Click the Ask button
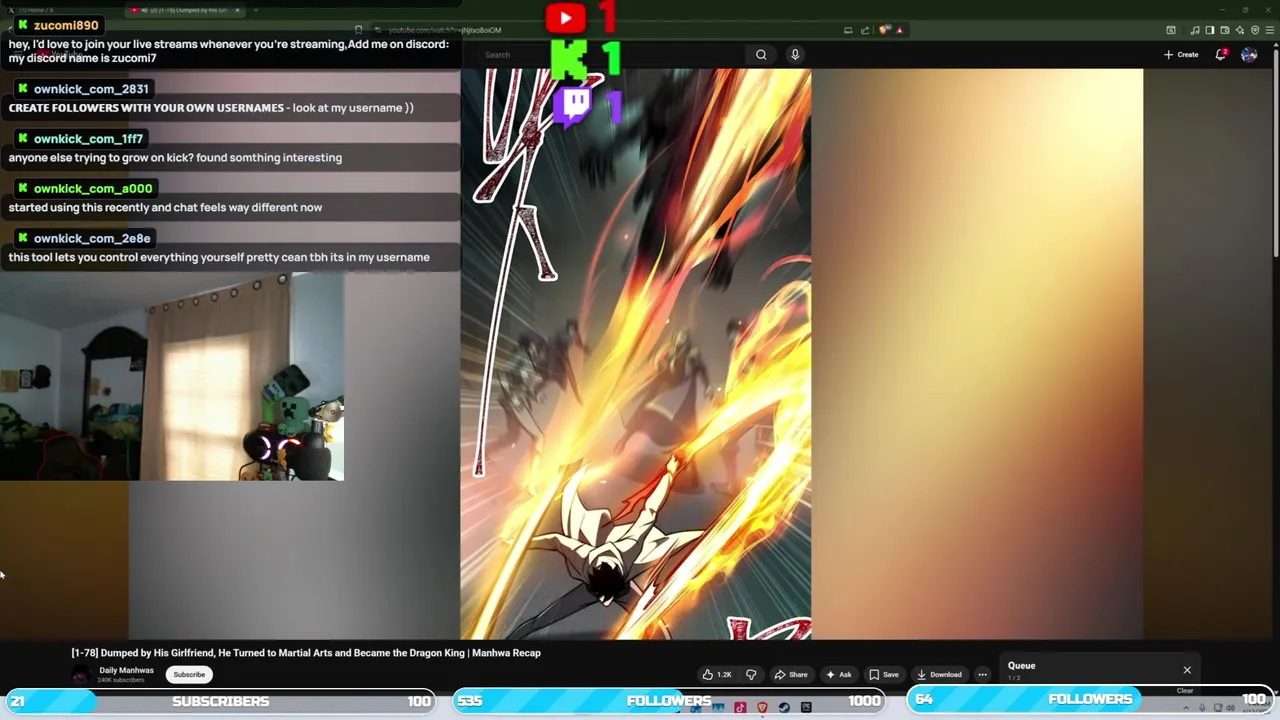The height and width of the screenshot is (720, 1280). click(x=838, y=675)
